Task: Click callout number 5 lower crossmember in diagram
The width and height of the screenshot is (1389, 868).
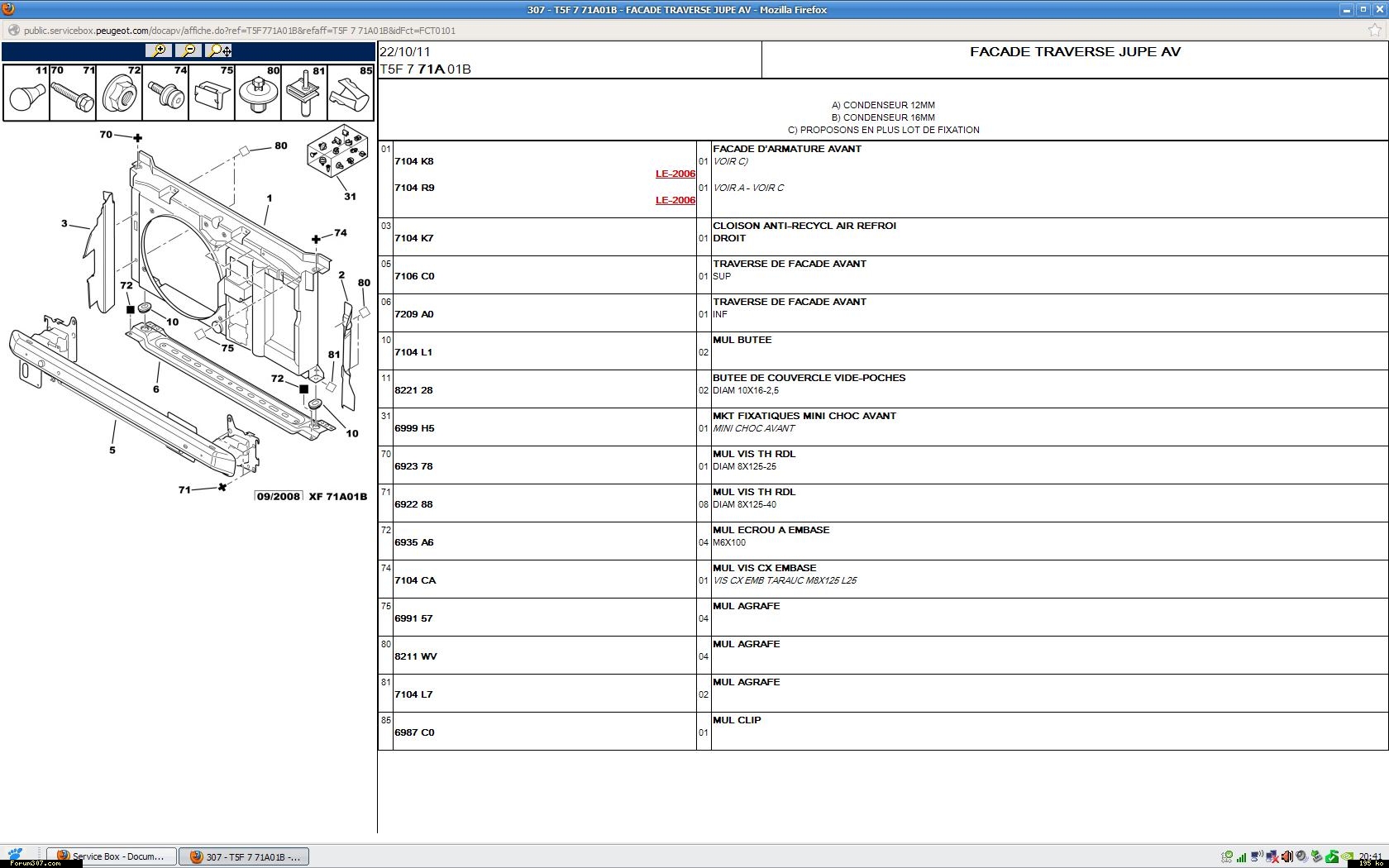Action: point(112,451)
